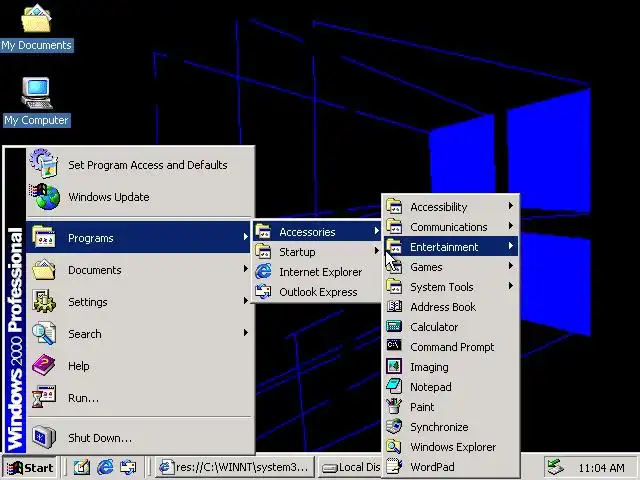Switch to the res://C:\WINNT taskbar window
The image size is (640, 480).
235,467
